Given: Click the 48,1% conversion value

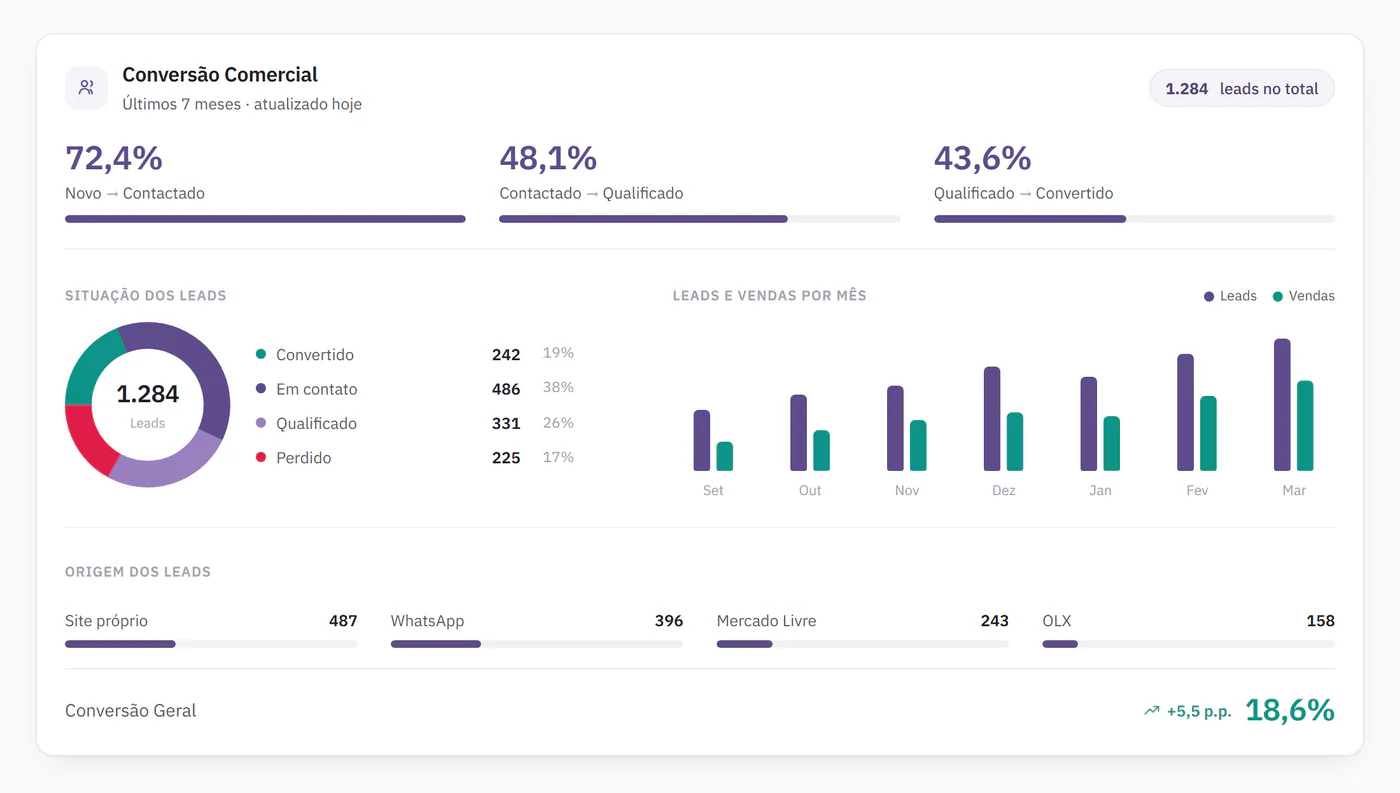Looking at the screenshot, I should [x=548, y=158].
